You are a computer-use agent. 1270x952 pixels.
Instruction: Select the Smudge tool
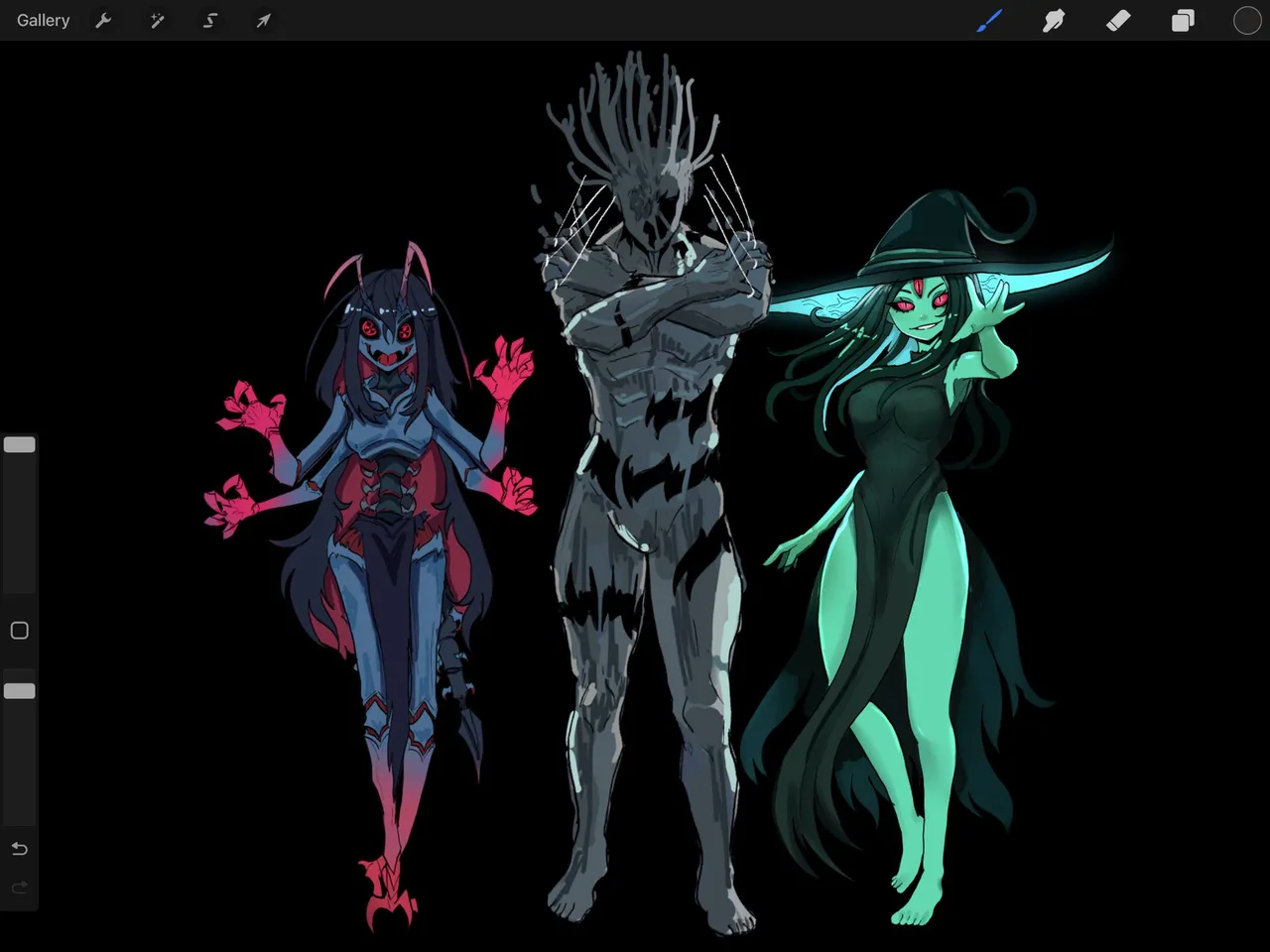[1054, 20]
